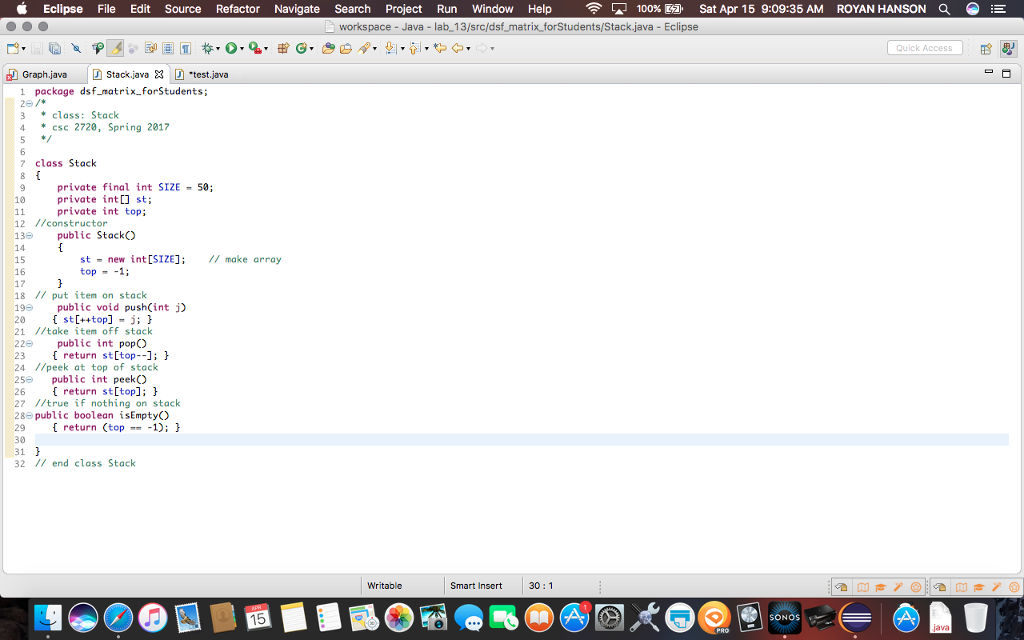
Task: Minimize the editor area
Action: [989, 72]
